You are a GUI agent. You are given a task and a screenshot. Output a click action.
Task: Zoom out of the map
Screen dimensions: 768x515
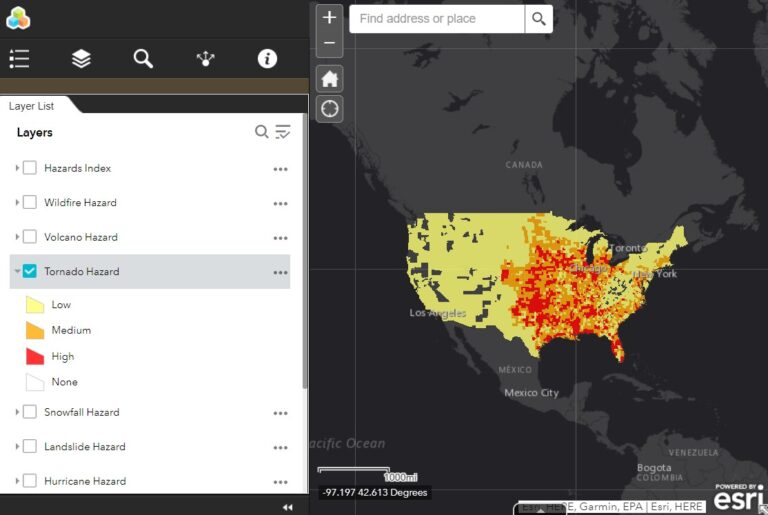[329, 45]
